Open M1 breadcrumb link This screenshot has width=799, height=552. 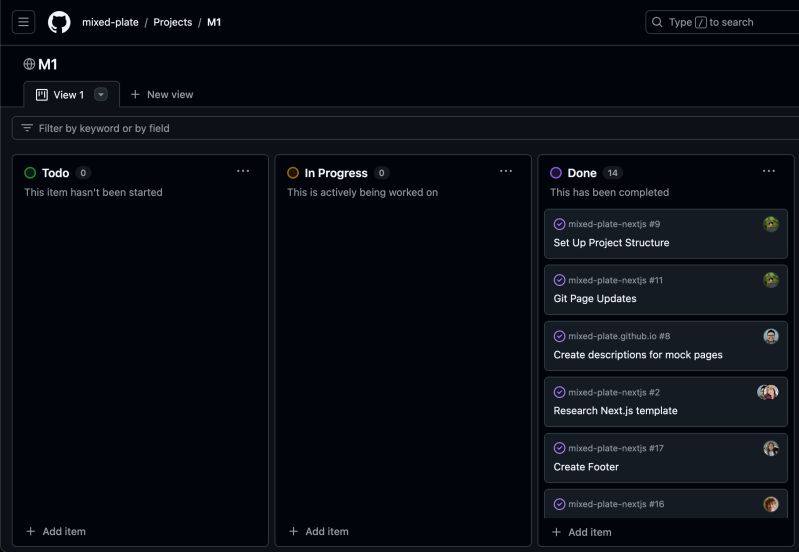pos(214,22)
